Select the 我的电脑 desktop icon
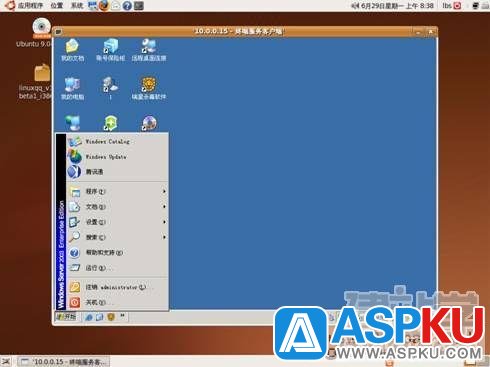Viewport: 490px width, 367px height. [72, 89]
